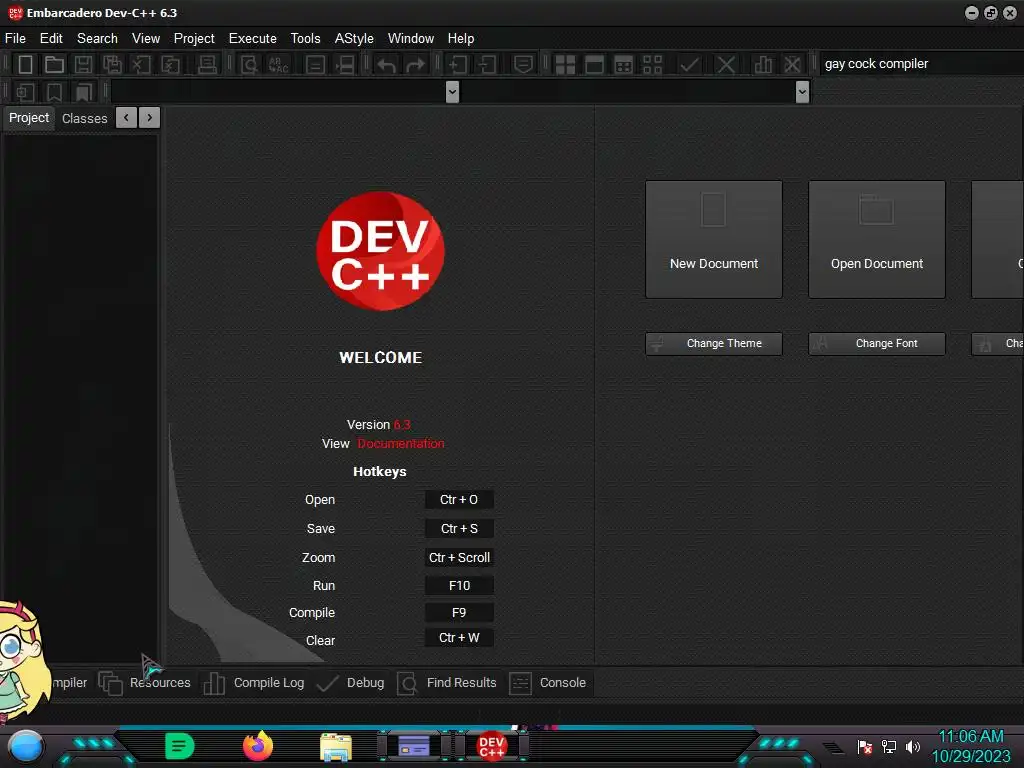This screenshot has width=1024, height=768.
Task: Click the Redo arrow toolbar icon
Action: (415, 64)
